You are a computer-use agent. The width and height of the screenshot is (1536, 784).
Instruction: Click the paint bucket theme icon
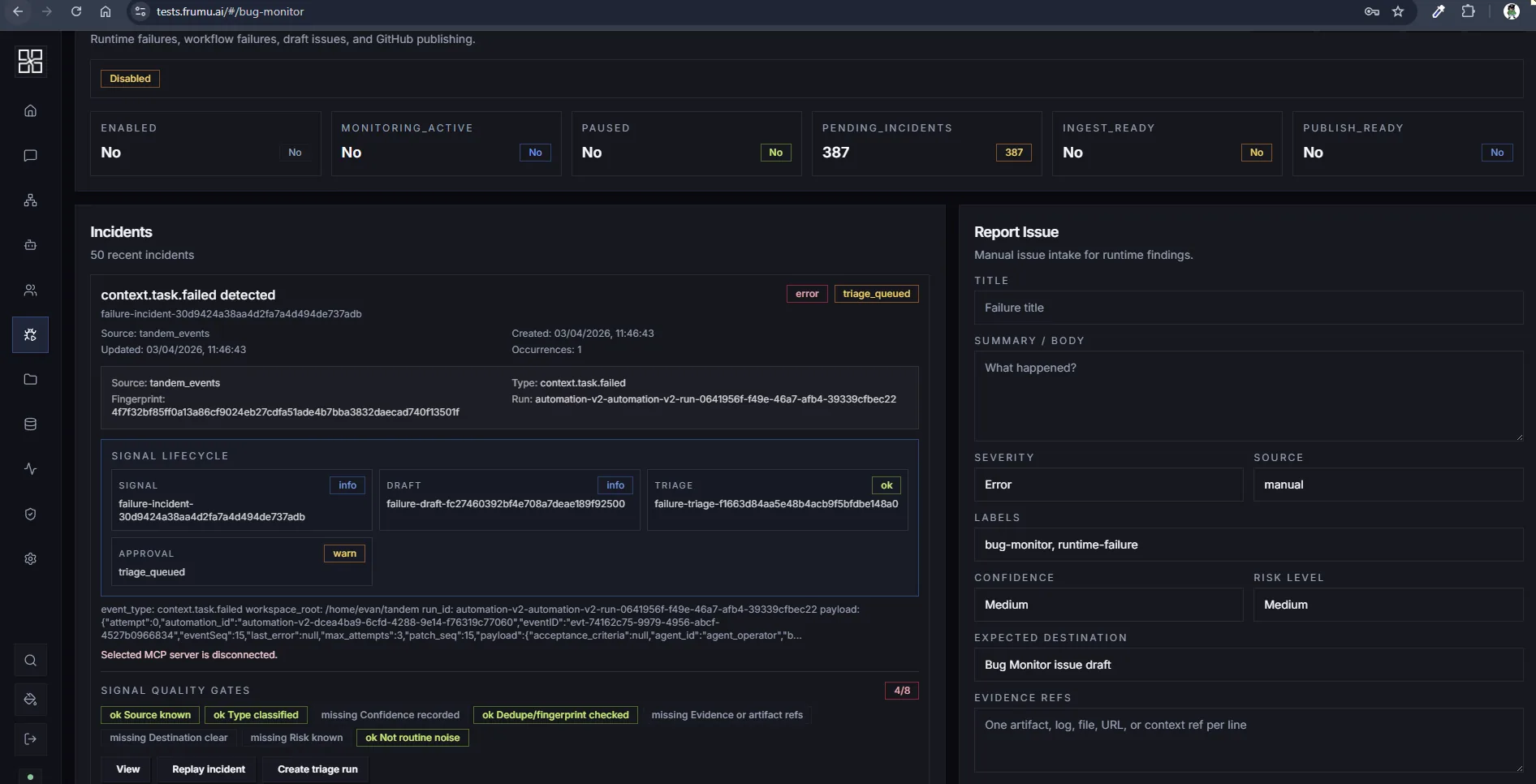(x=30, y=700)
